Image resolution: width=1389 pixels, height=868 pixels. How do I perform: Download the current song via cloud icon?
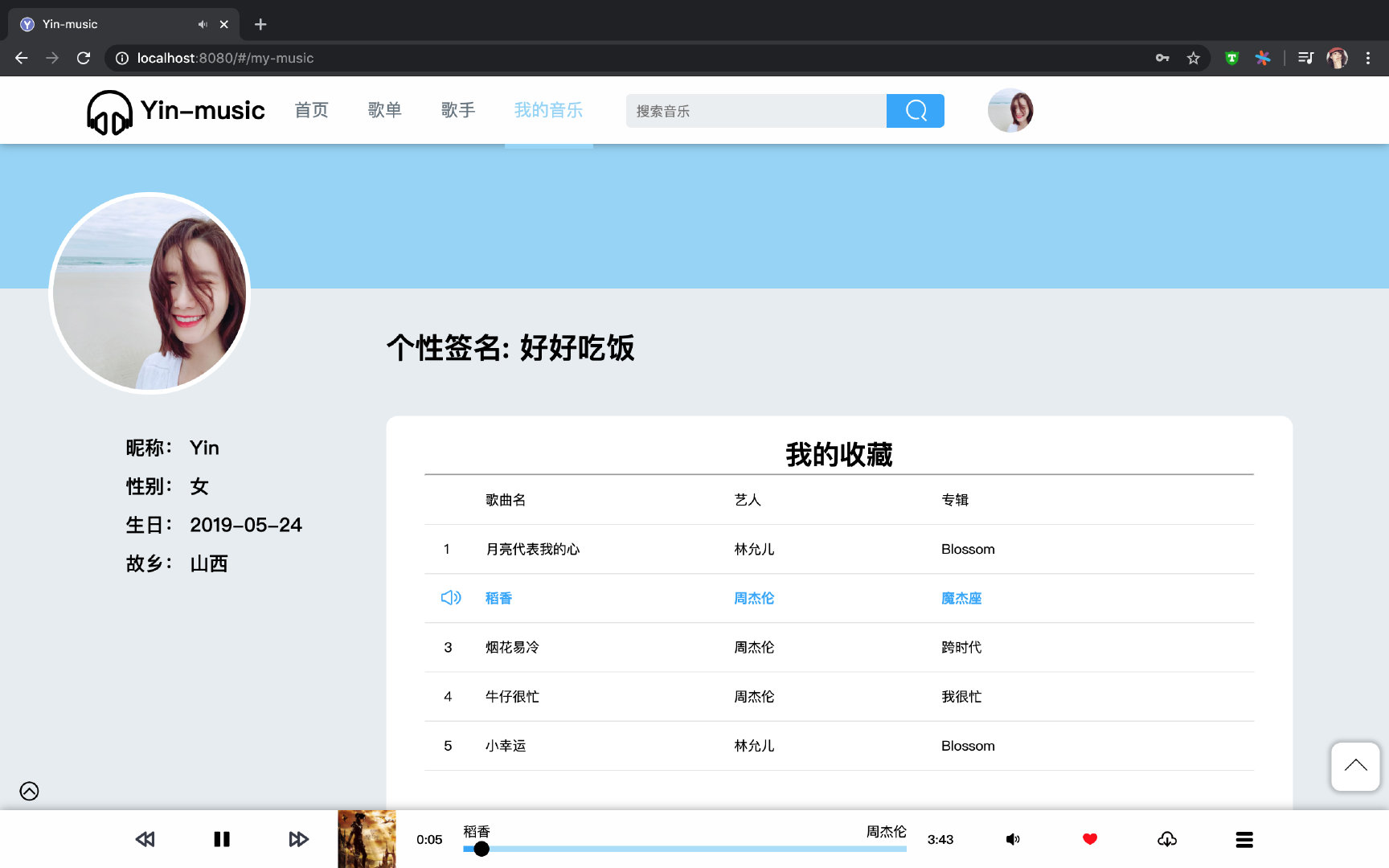[x=1167, y=839]
